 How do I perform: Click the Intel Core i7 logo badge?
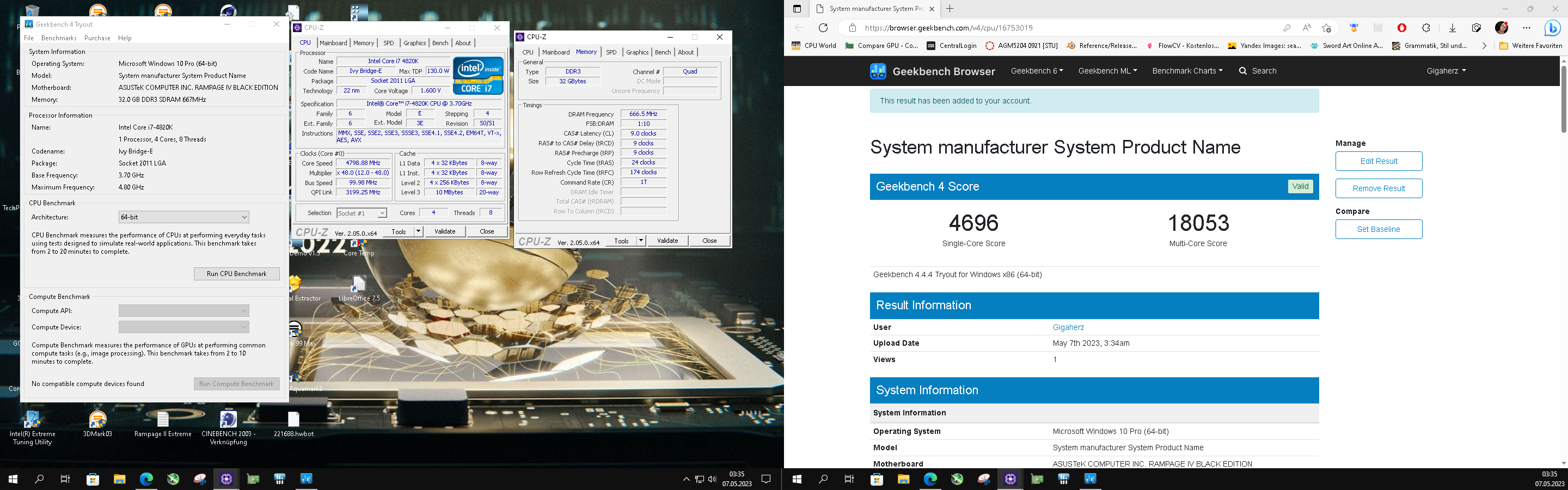click(x=478, y=76)
